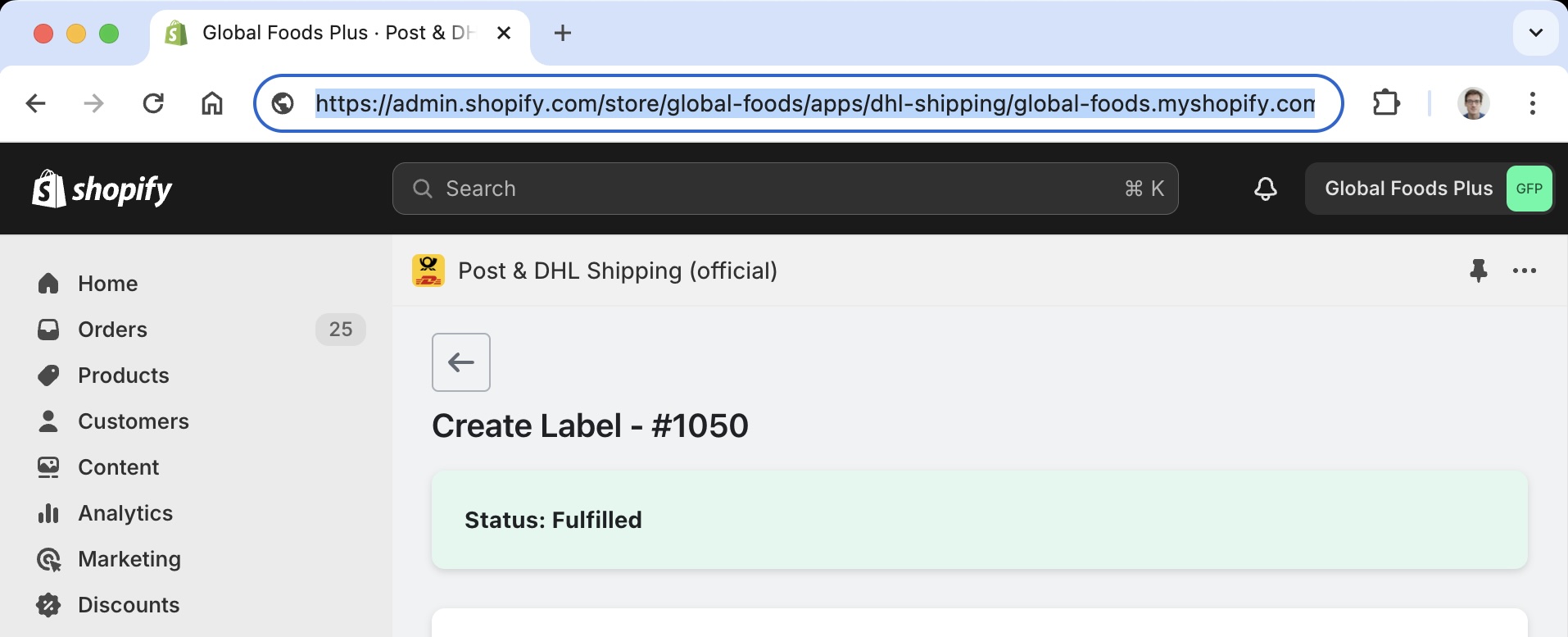Open browser extensions puzzle icon
Screen dimensions: 1568x637
[x=1385, y=103]
